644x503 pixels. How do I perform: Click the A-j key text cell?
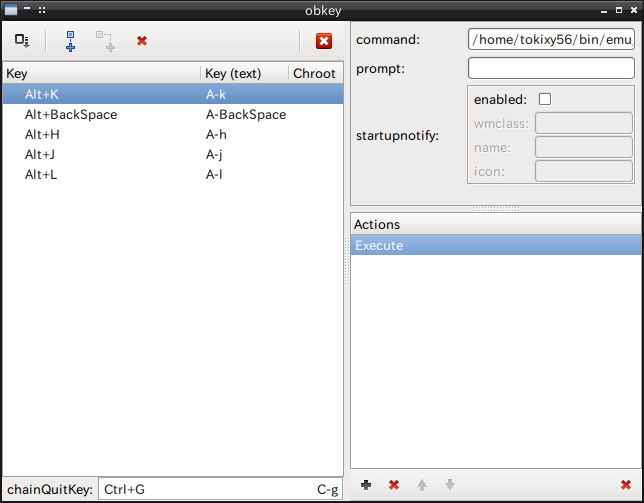tap(214, 155)
